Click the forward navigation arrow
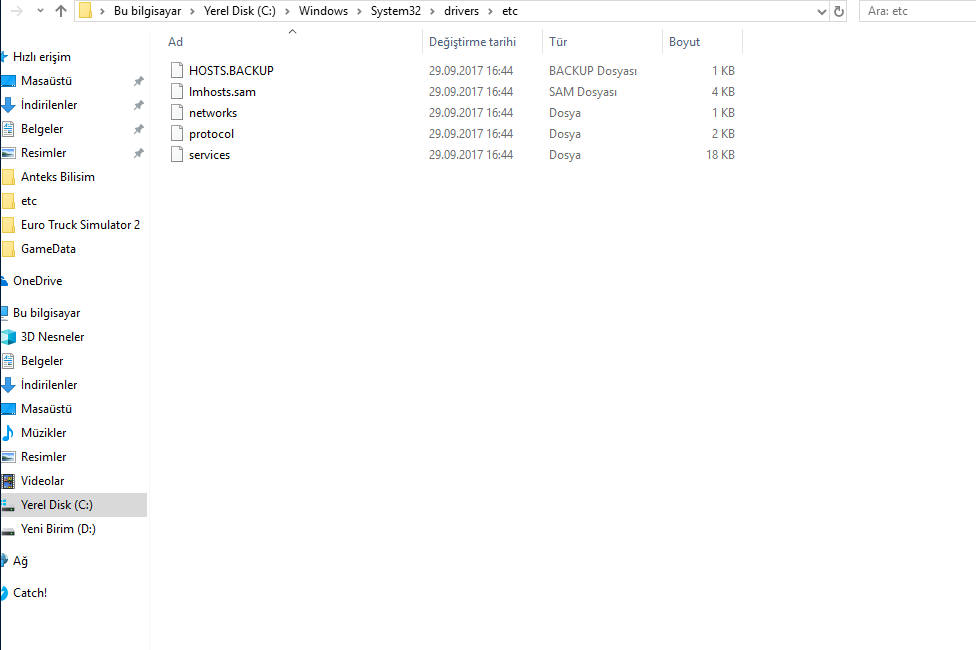976x650 pixels. [17, 11]
